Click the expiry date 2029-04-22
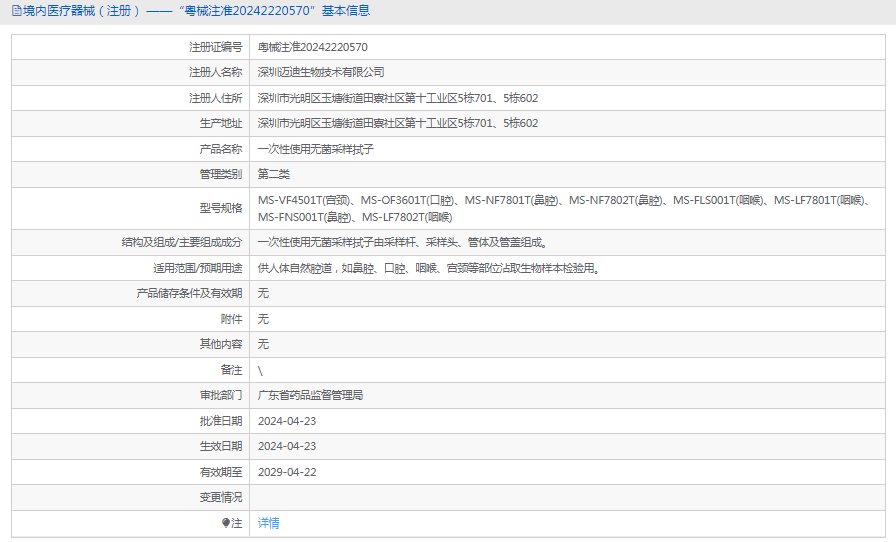This screenshot has height=542, width=896. tap(287, 472)
